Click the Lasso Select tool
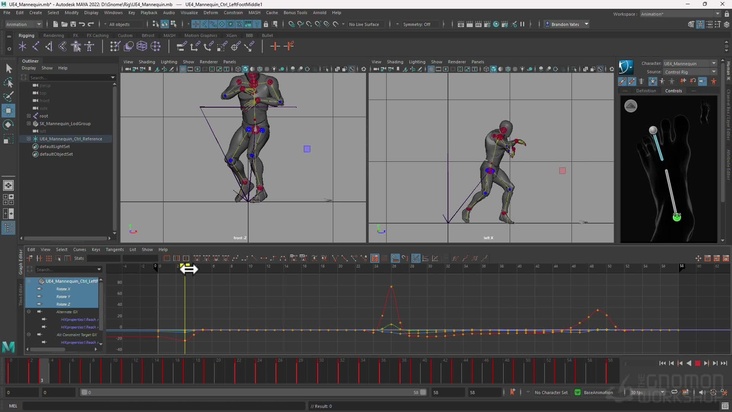This screenshot has width=732, height=412. pyautogui.click(x=8, y=83)
